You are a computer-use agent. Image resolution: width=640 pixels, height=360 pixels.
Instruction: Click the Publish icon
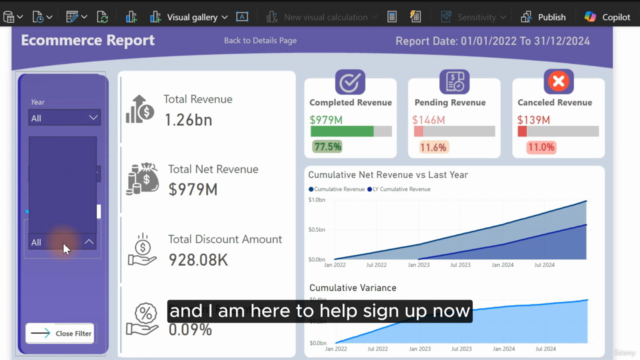pos(526,17)
